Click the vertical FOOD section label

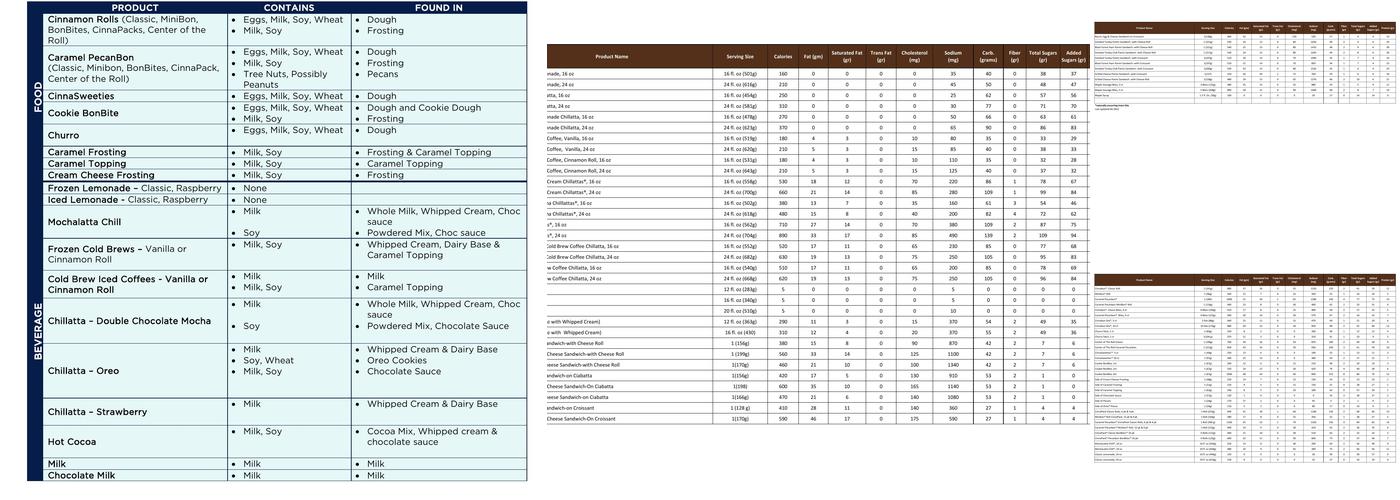coord(37,97)
